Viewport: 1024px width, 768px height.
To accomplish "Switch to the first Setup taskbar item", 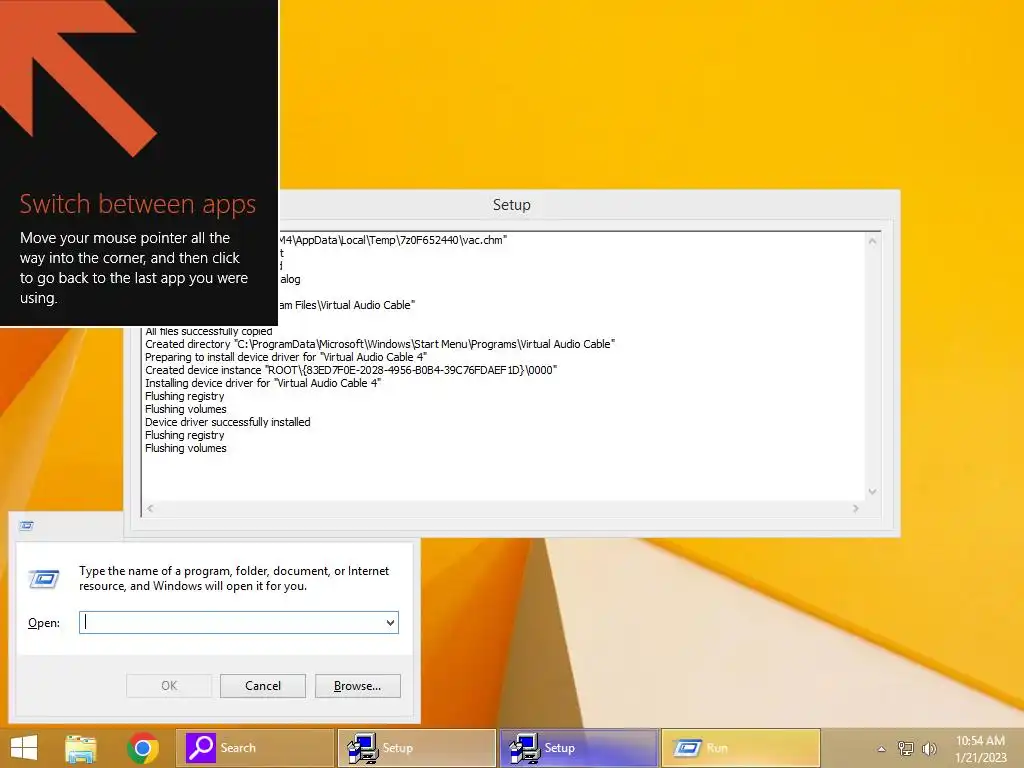I will click(x=417, y=748).
